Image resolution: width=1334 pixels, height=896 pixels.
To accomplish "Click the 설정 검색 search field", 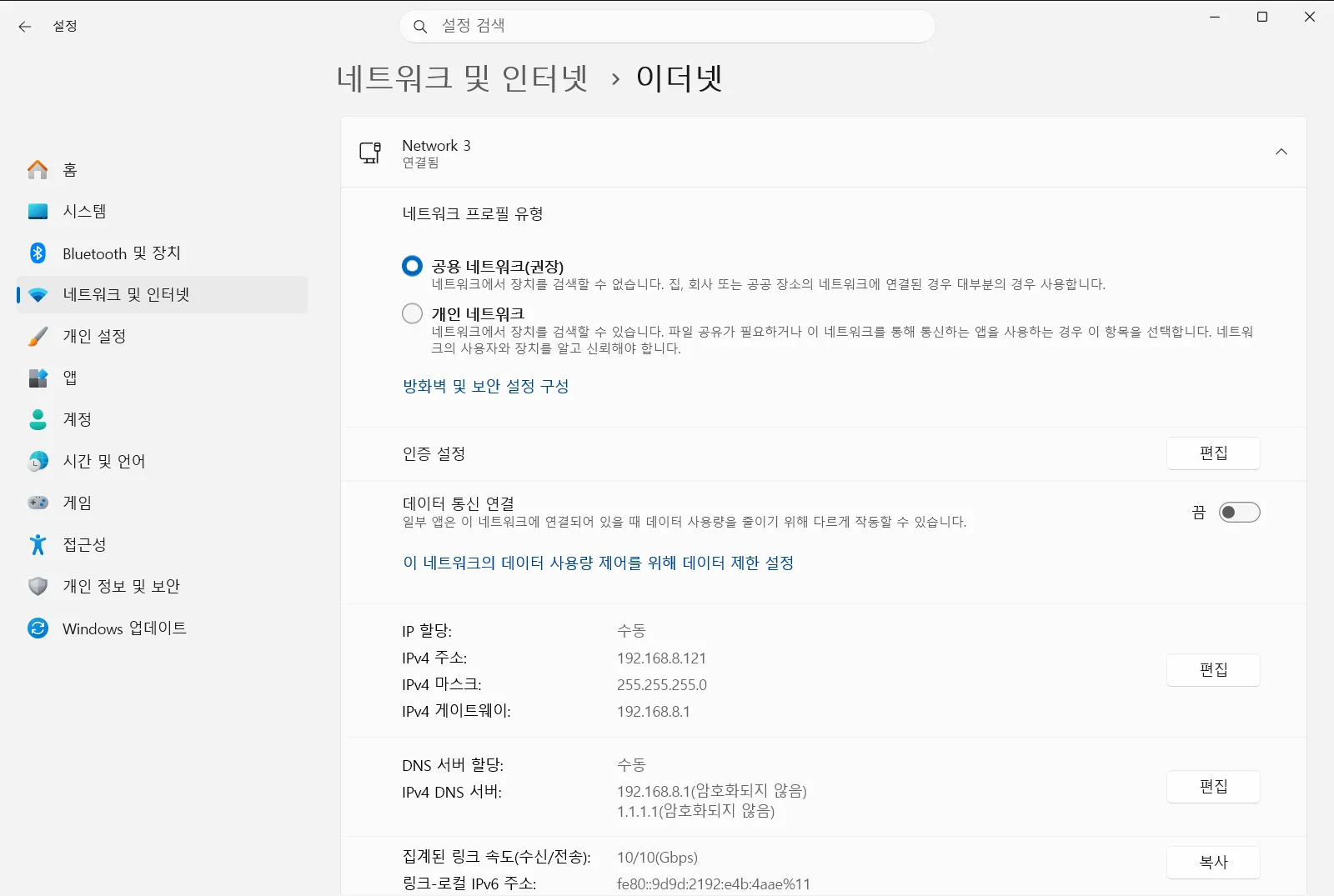I will (667, 27).
